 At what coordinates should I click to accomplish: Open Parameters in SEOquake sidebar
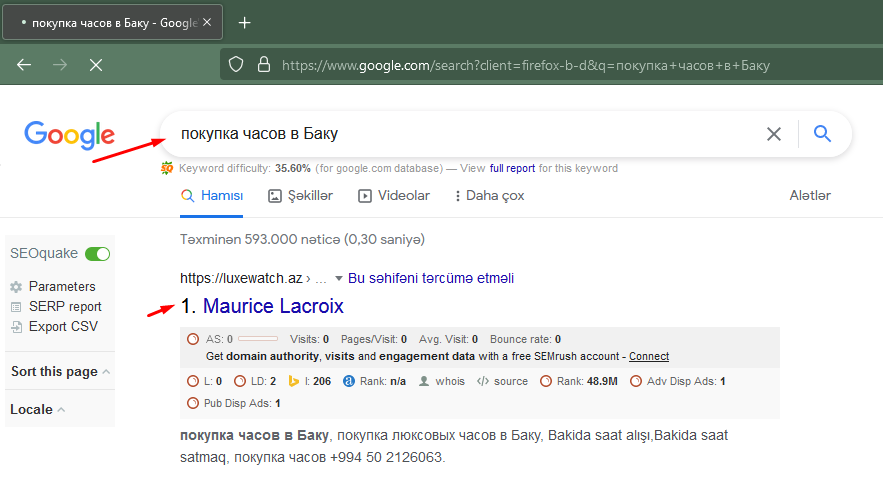coord(62,287)
